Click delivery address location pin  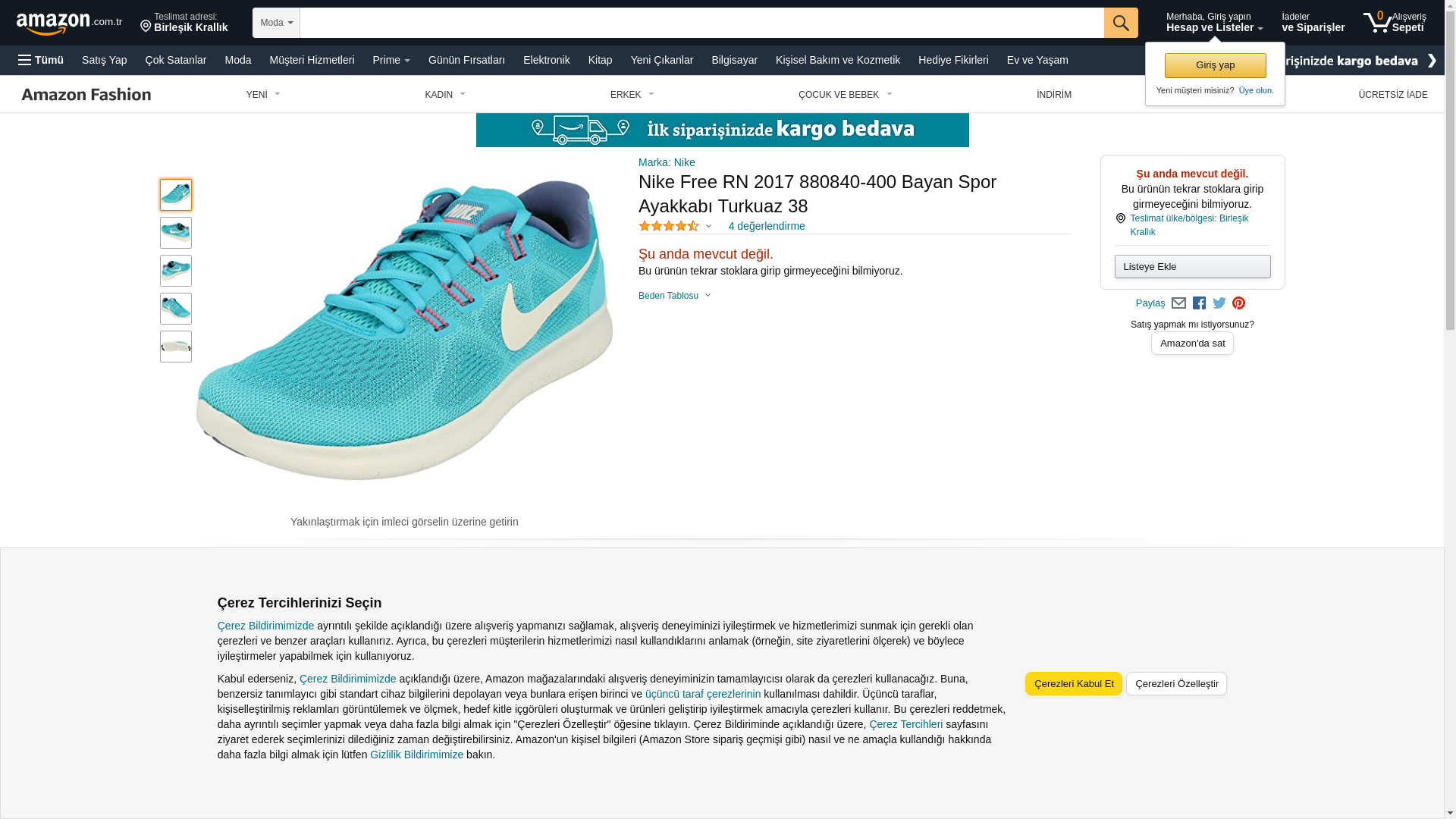coord(146,27)
